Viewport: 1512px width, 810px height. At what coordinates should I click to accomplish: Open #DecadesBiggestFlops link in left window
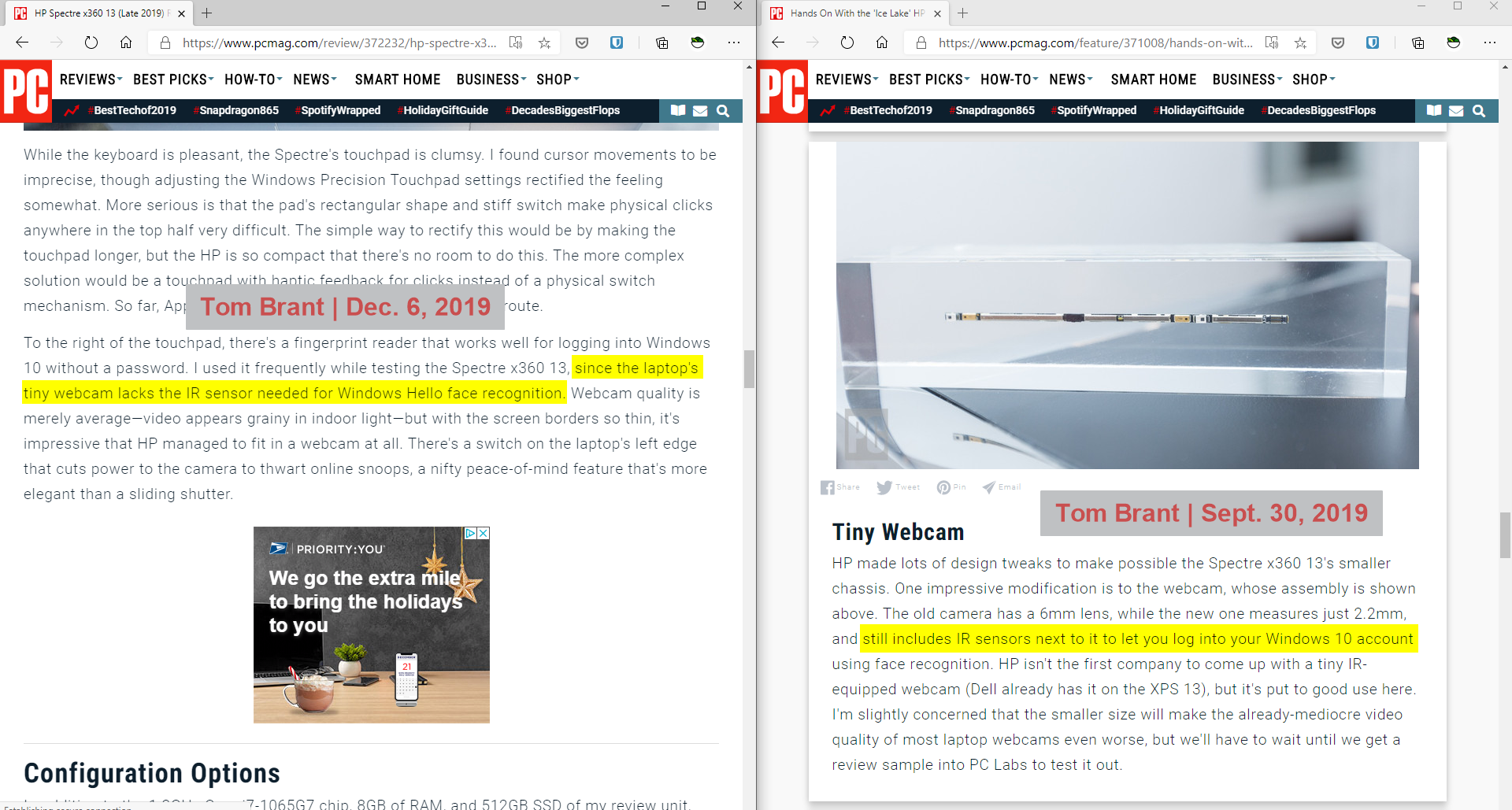[562, 110]
